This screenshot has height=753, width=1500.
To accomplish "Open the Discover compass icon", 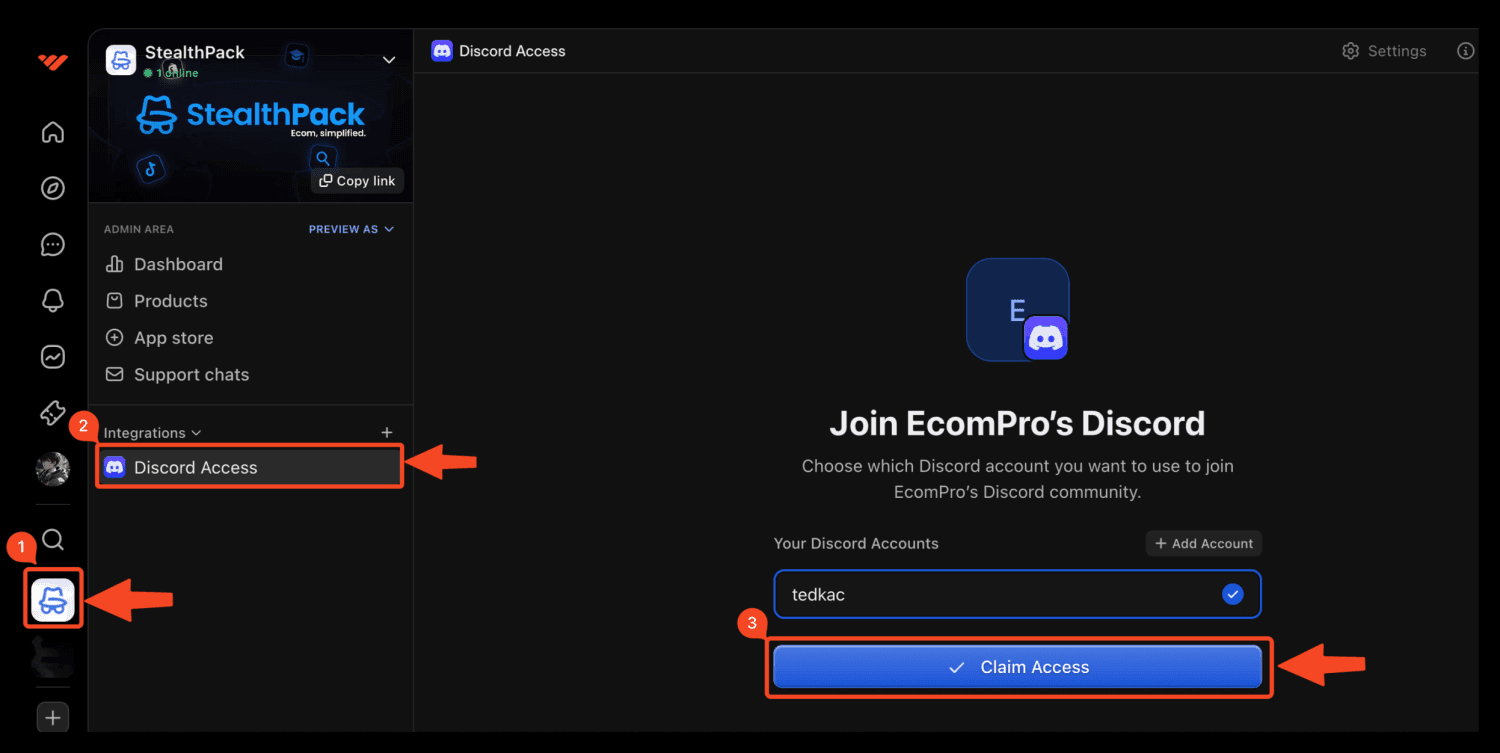I will coord(53,188).
